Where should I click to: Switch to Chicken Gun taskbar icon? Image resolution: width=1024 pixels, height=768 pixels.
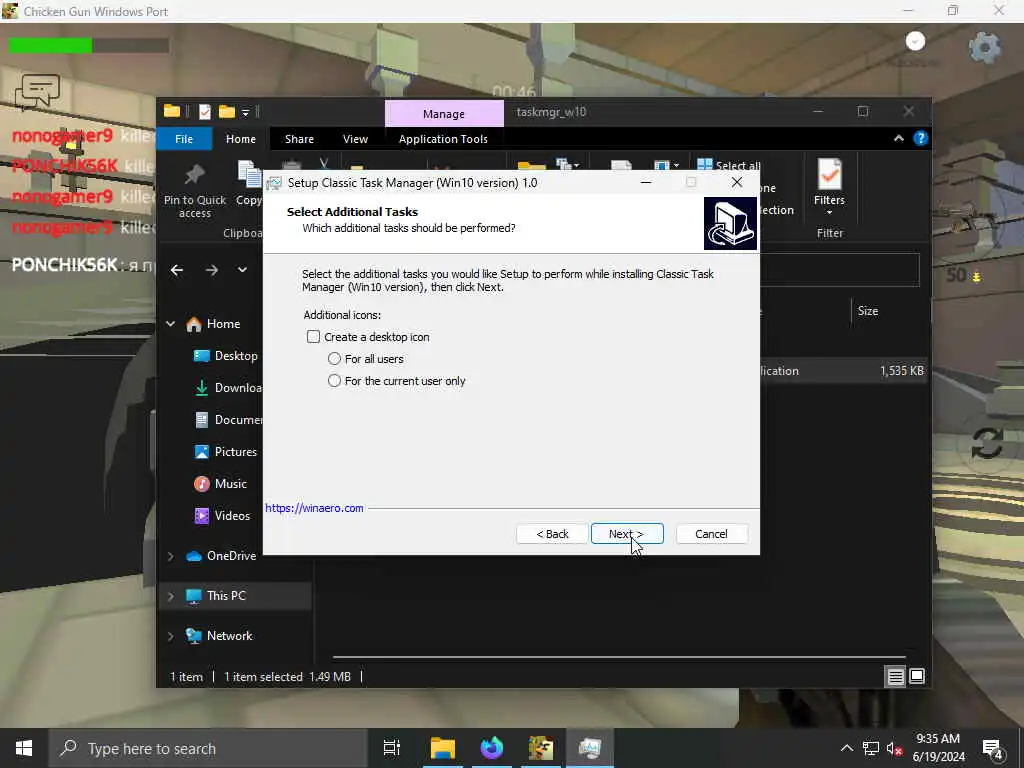click(x=541, y=748)
